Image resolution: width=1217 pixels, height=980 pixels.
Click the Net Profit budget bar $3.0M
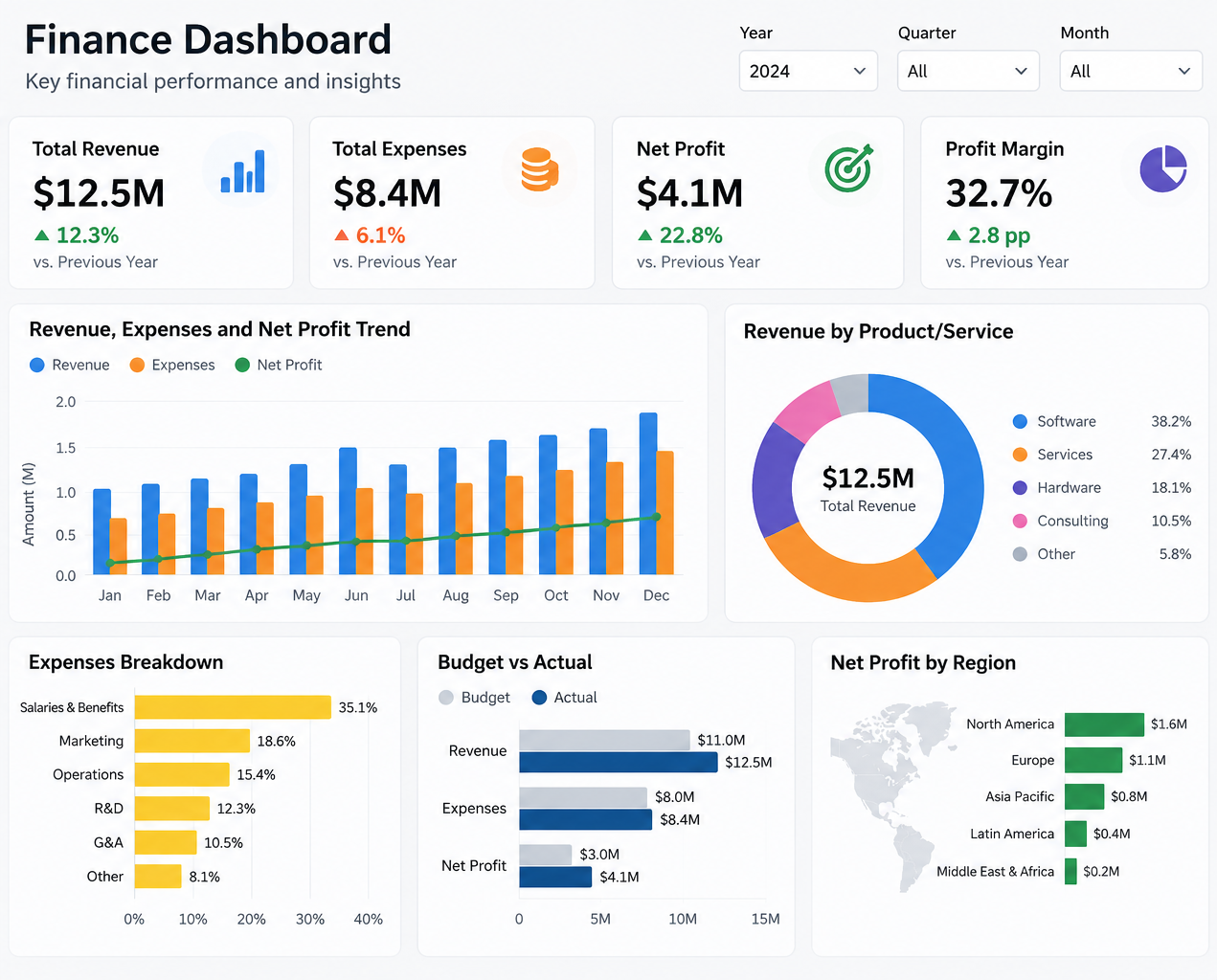click(x=546, y=854)
